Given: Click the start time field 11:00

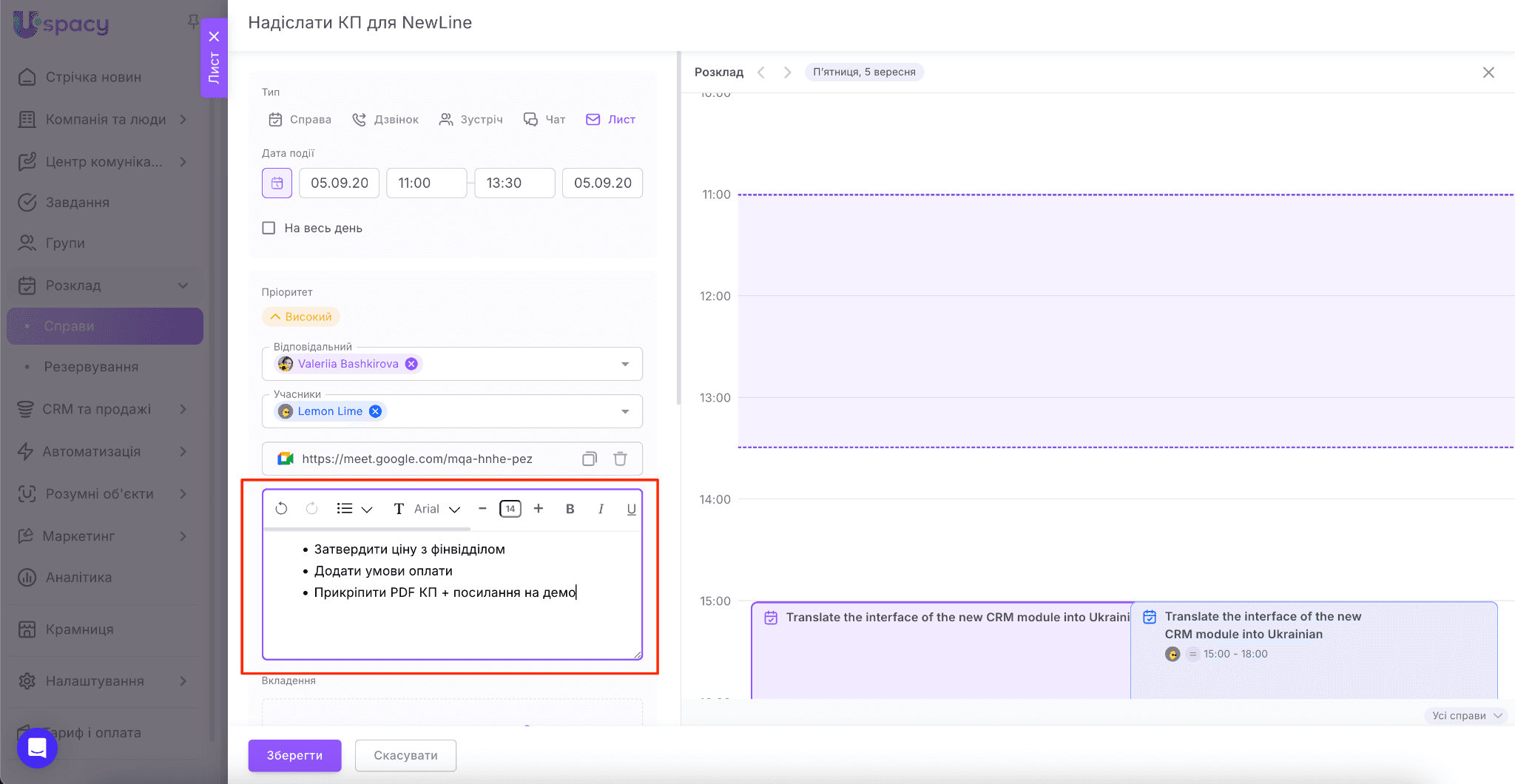Looking at the screenshot, I should pos(426,183).
